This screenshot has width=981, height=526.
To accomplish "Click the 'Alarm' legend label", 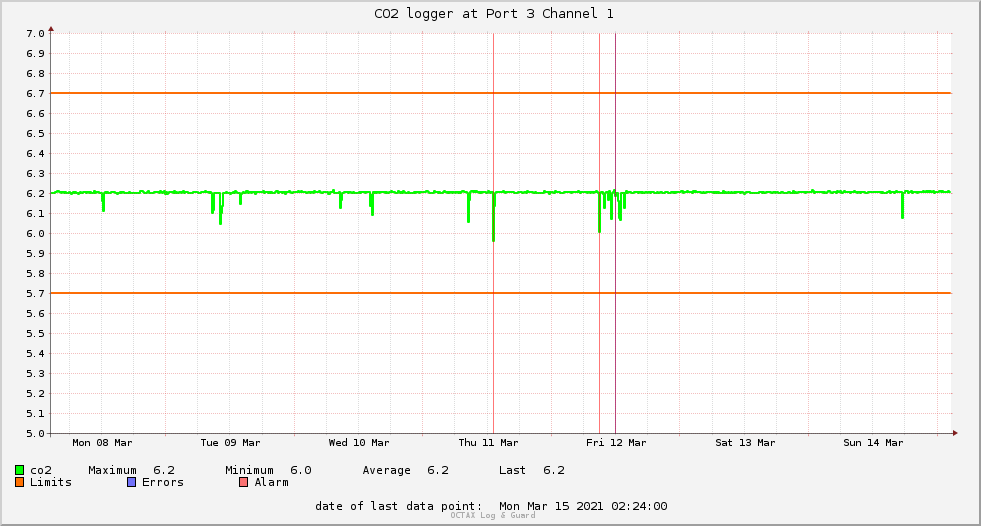I will pos(272,482).
